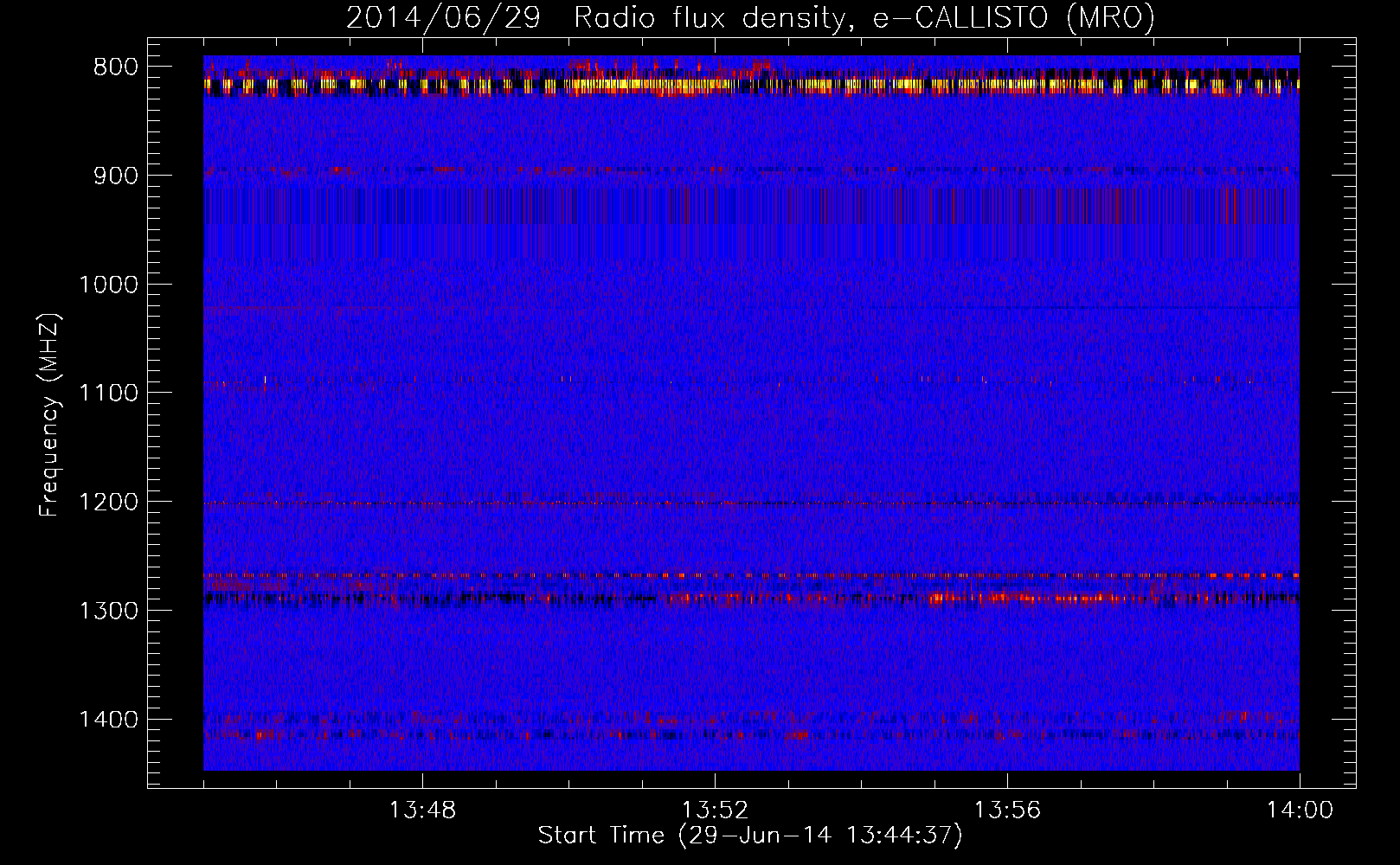Click the '13:48' time axis label
The width and height of the screenshot is (1400, 865).
[x=422, y=811]
